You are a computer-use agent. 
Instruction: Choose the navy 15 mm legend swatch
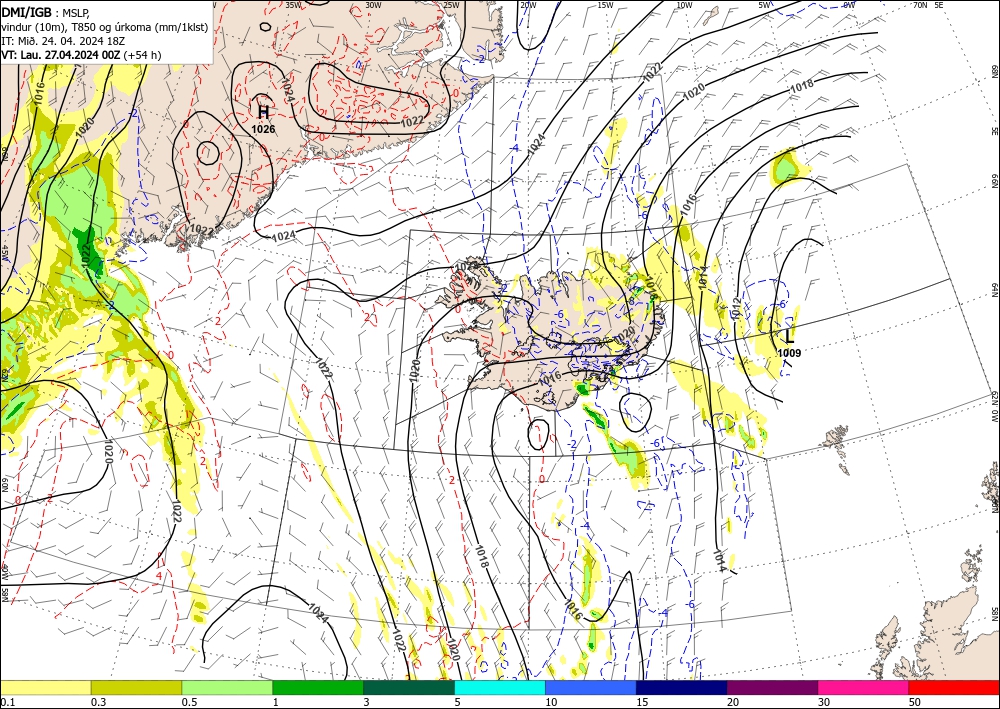tap(682, 687)
